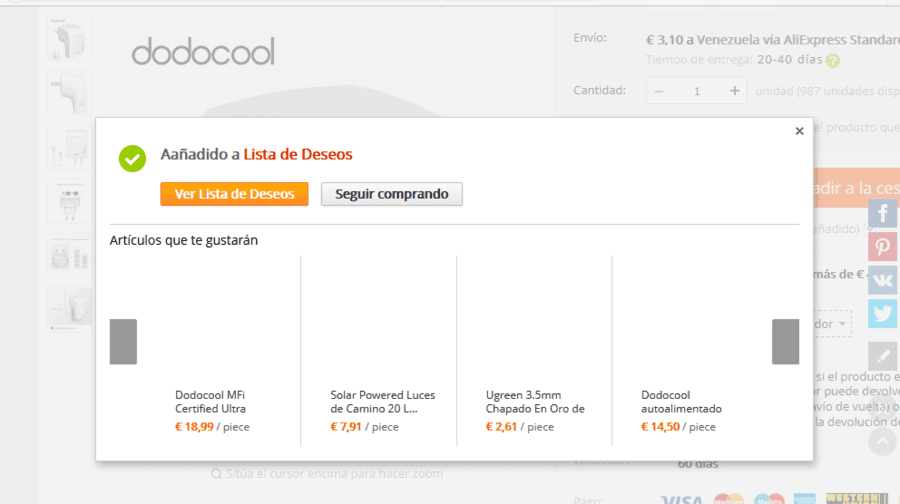Click Ver Lista de Deseos button

234,194
